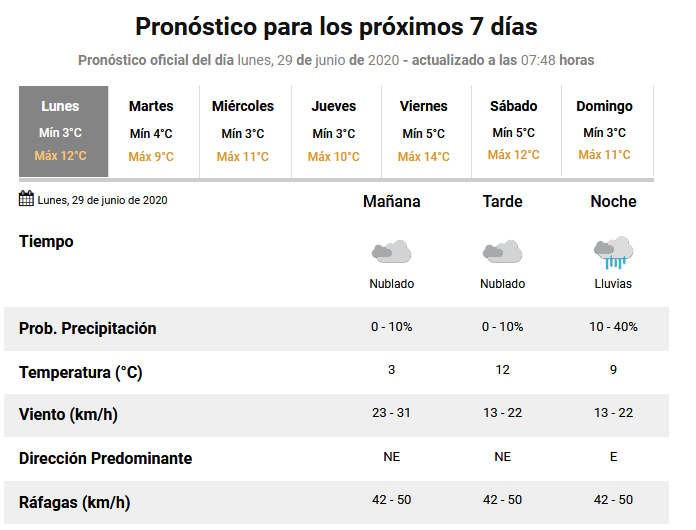Image resolution: width=696 pixels, height=530 pixels.
Task: Open the Miércoles day tab
Action: (243, 131)
